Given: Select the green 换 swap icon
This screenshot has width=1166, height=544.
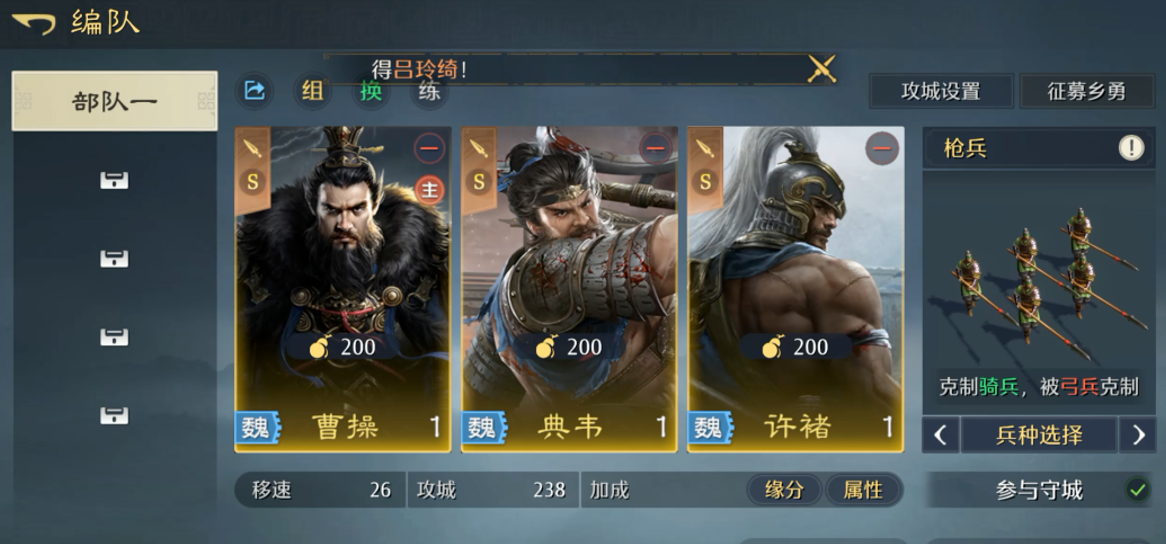Looking at the screenshot, I should [x=370, y=91].
